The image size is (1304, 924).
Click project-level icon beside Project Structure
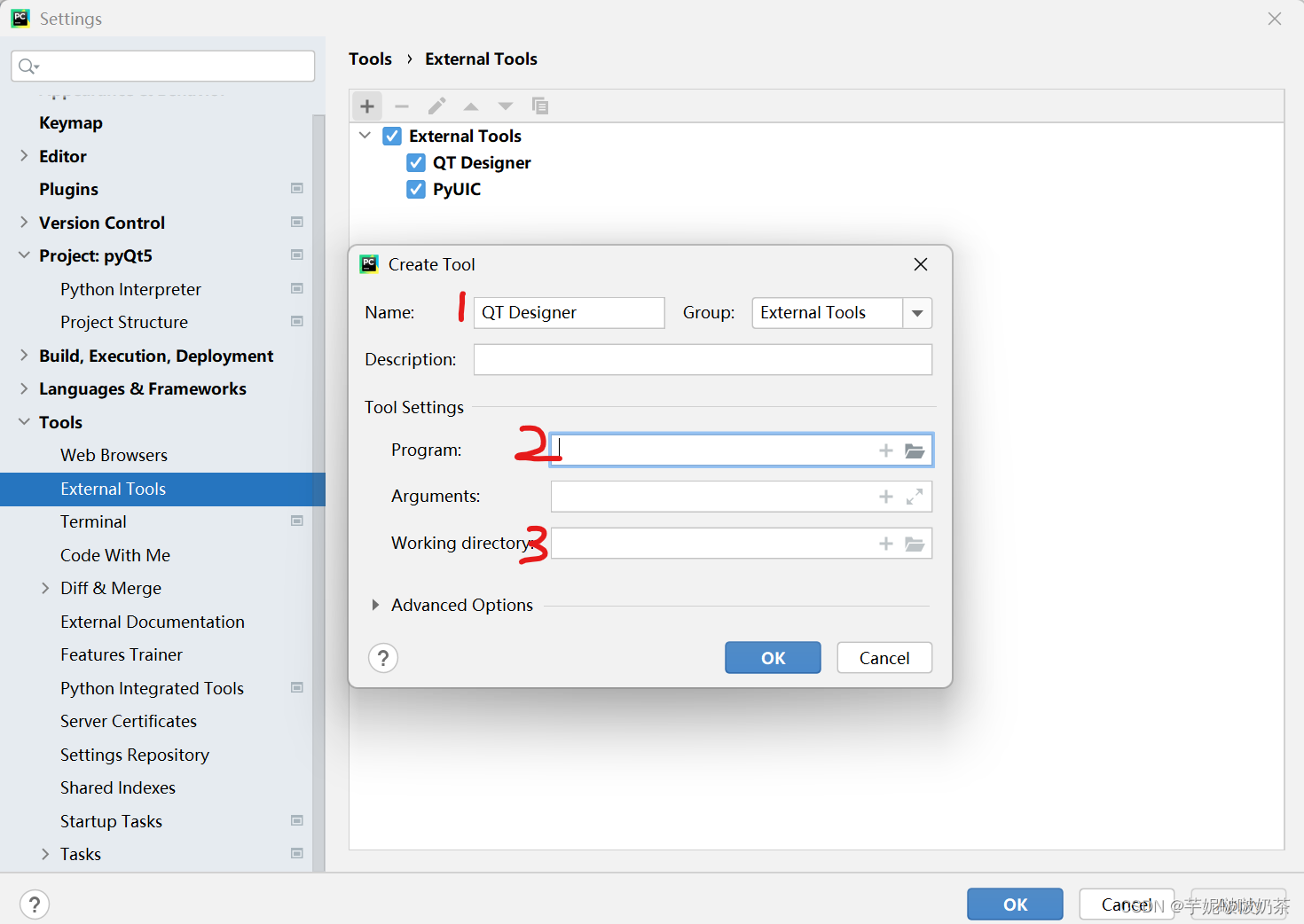pyautogui.click(x=297, y=321)
